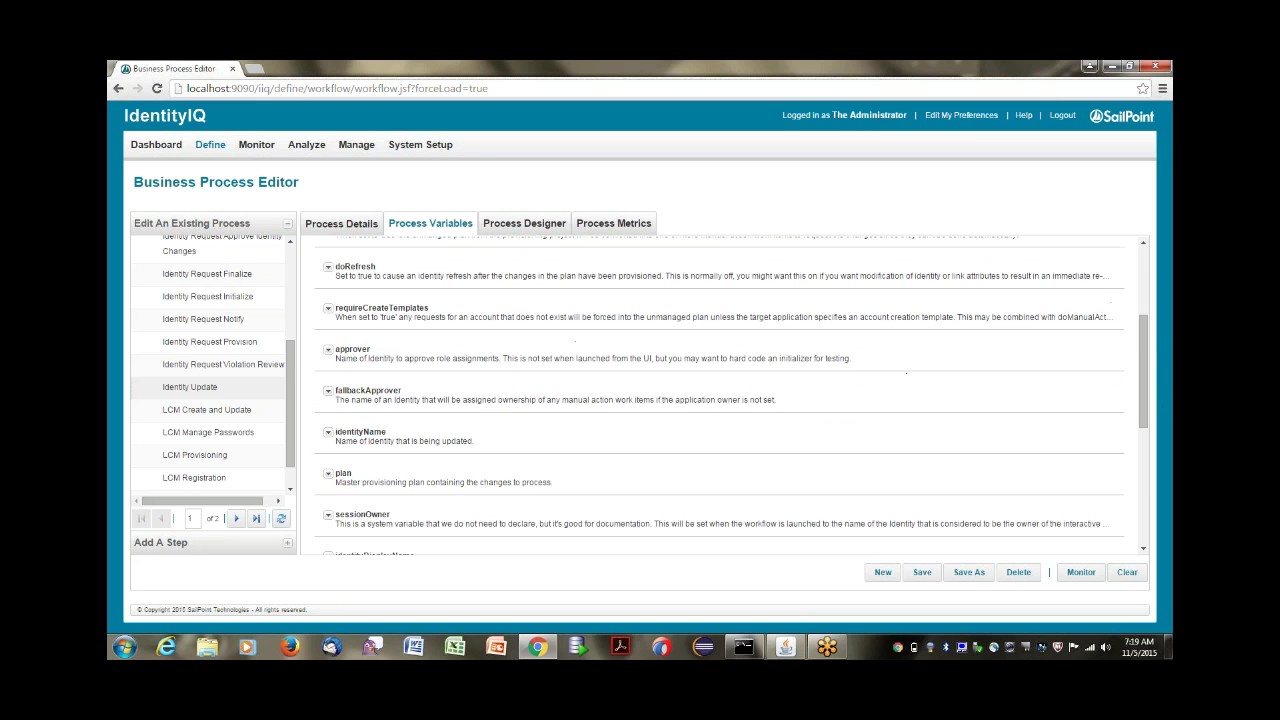Screen dimensions: 1280x720
Task: Open Adobe Acrobat from taskbar
Action: coord(621,647)
